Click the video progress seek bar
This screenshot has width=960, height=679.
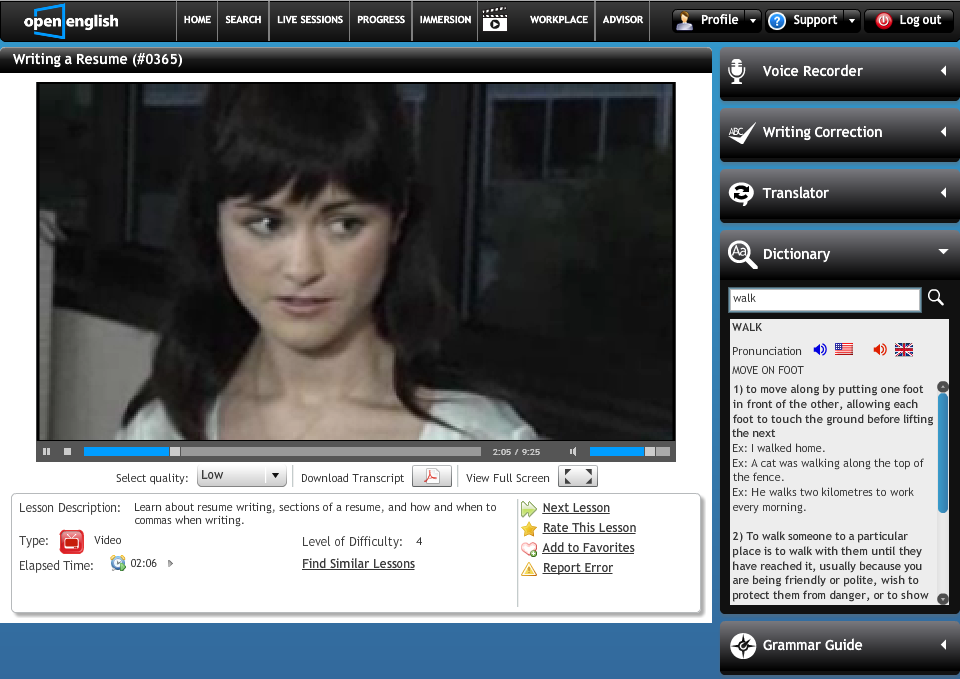(280, 452)
